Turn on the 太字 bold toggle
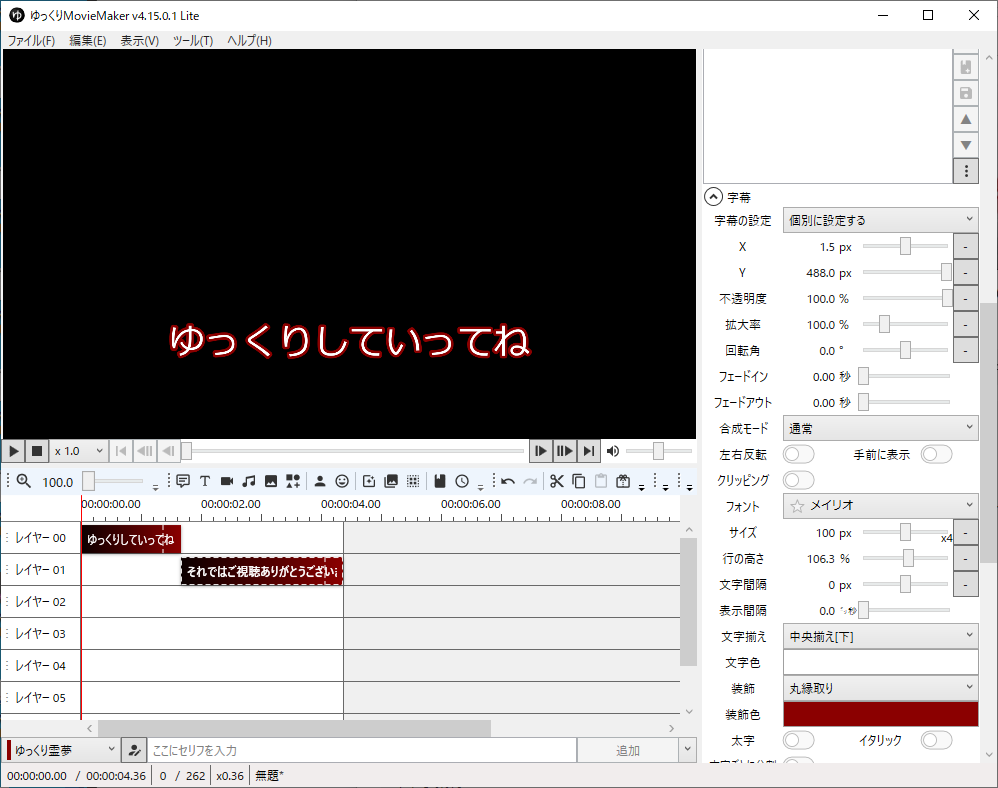998x788 pixels. (x=798, y=740)
